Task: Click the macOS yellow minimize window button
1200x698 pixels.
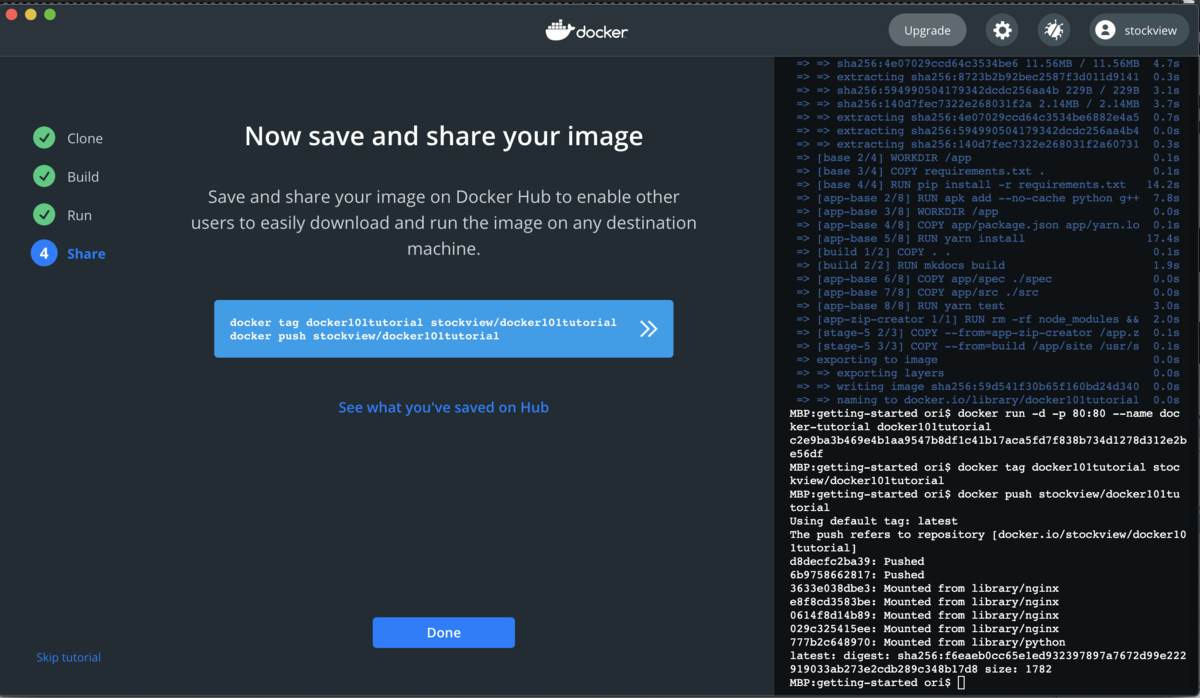Action: coord(31,14)
